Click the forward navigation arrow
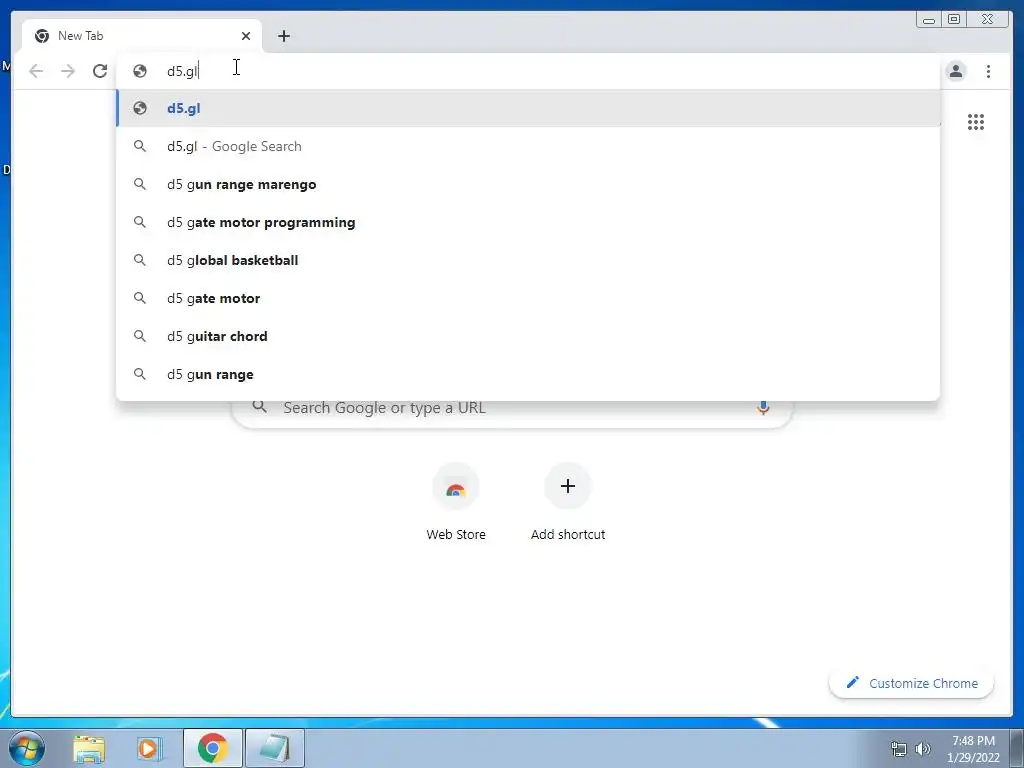The width and height of the screenshot is (1024, 768). coord(68,71)
